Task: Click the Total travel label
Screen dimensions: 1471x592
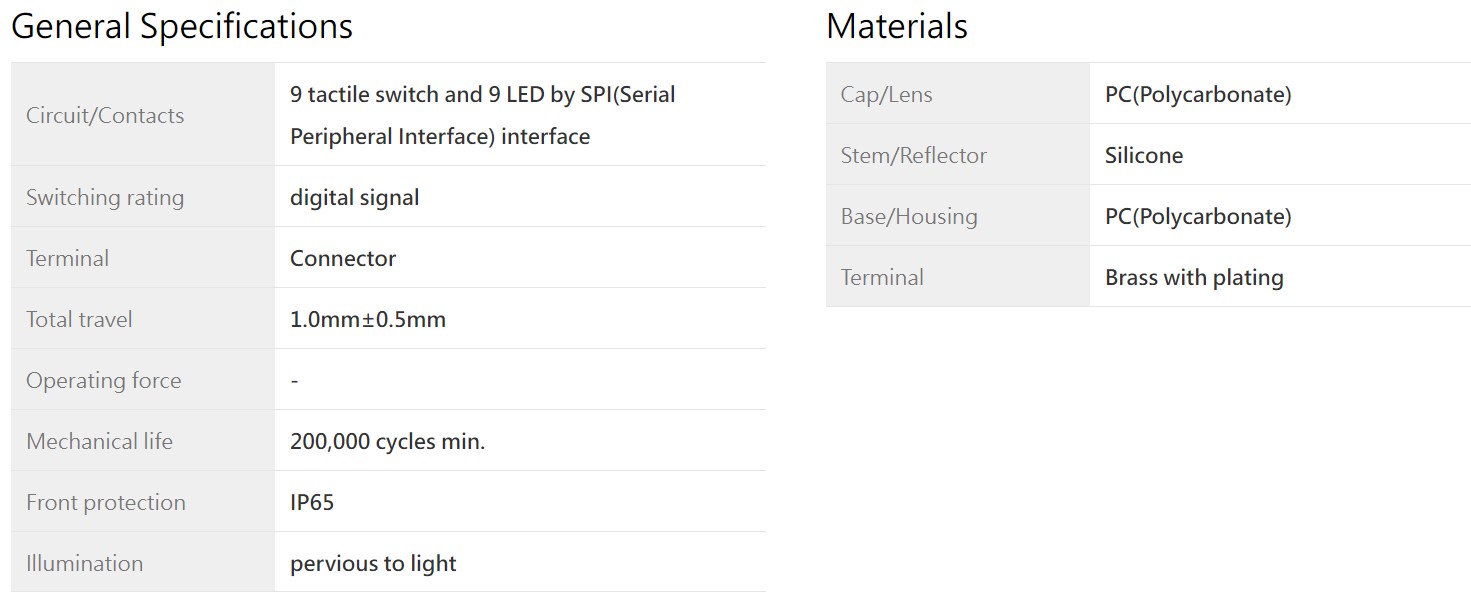Action: tap(79, 319)
